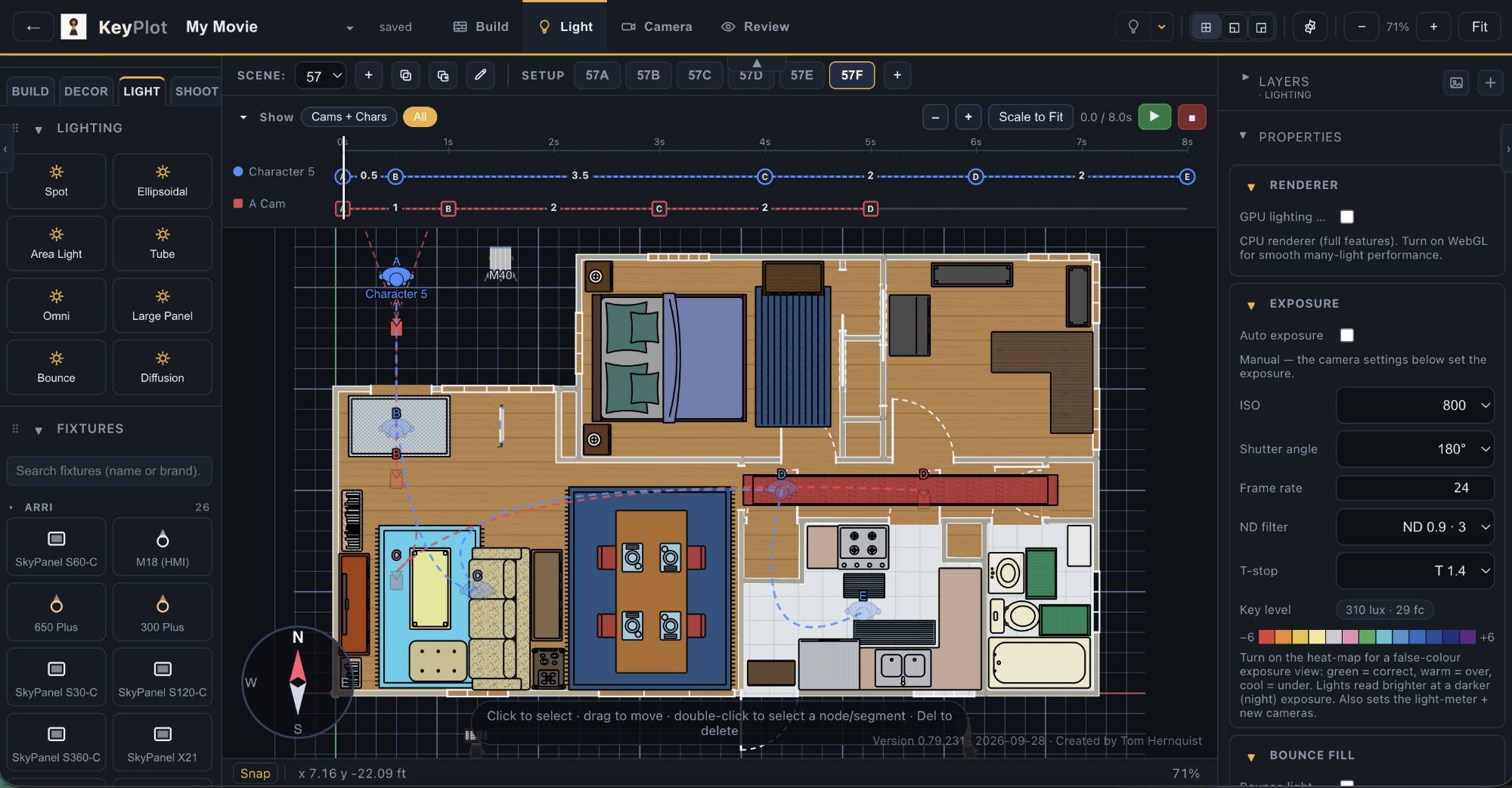This screenshot has height=788, width=1512.
Task: Click the exposure heat-map color scale
Action: pos(1367,637)
